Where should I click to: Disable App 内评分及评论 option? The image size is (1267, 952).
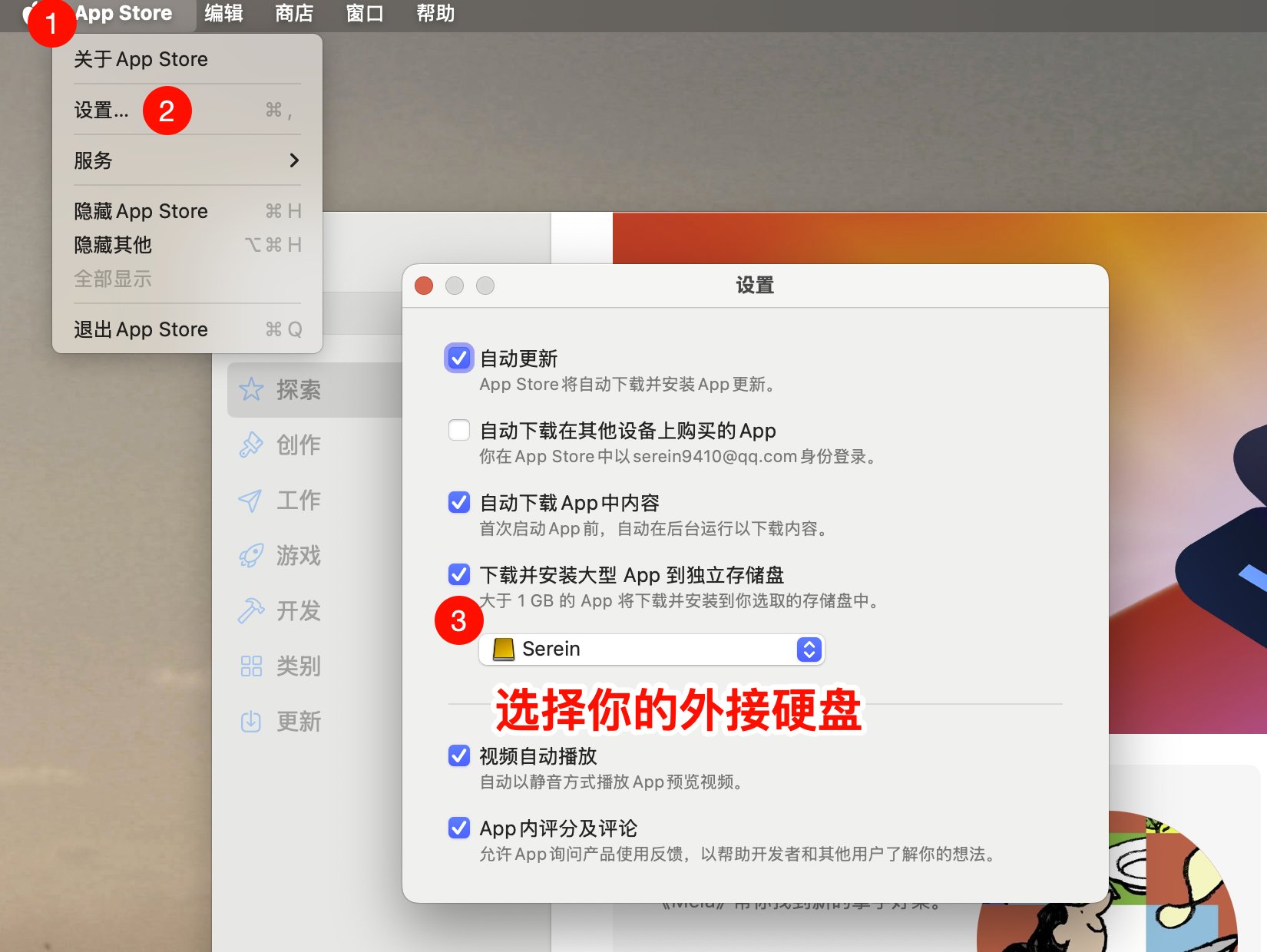click(458, 828)
